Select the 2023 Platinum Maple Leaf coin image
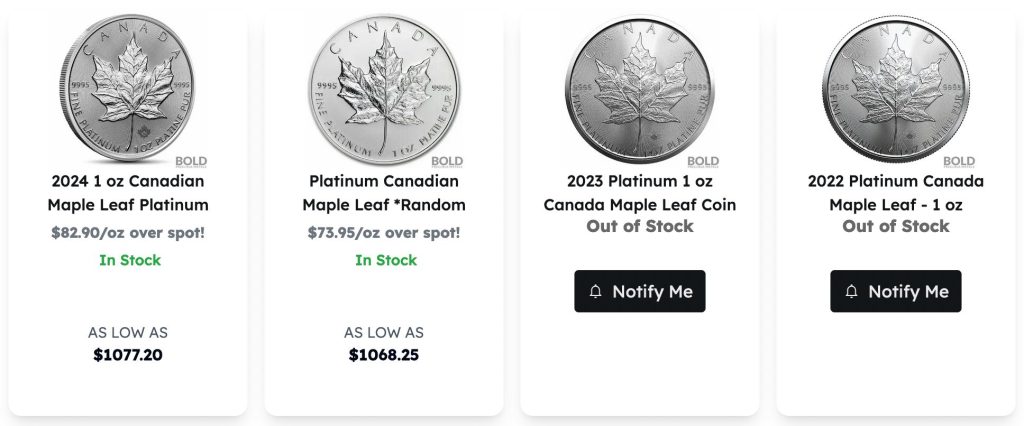 (x=640, y=88)
